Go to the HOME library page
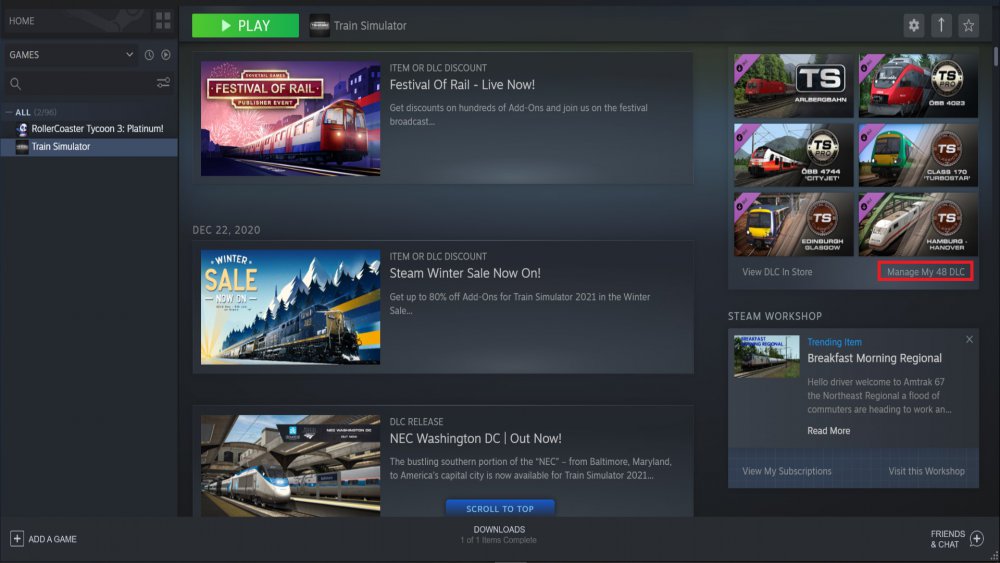This screenshot has height=563, width=1000. click(22, 21)
